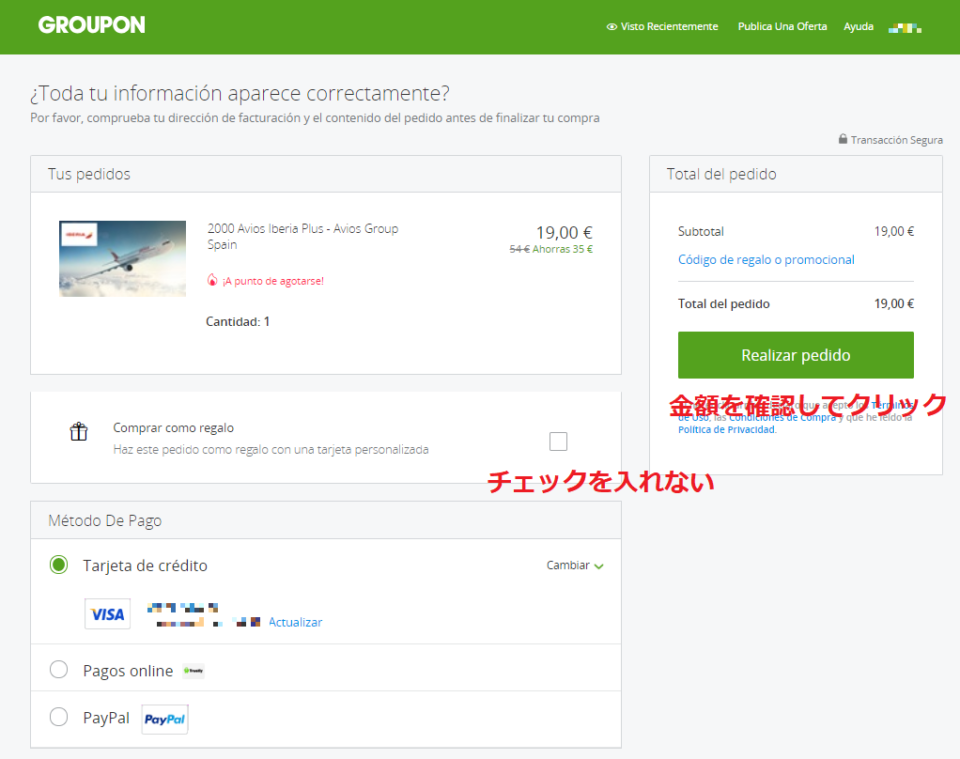Open the user account menu in header
Image resolution: width=960 pixels, height=759 pixels.
point(905,27)
